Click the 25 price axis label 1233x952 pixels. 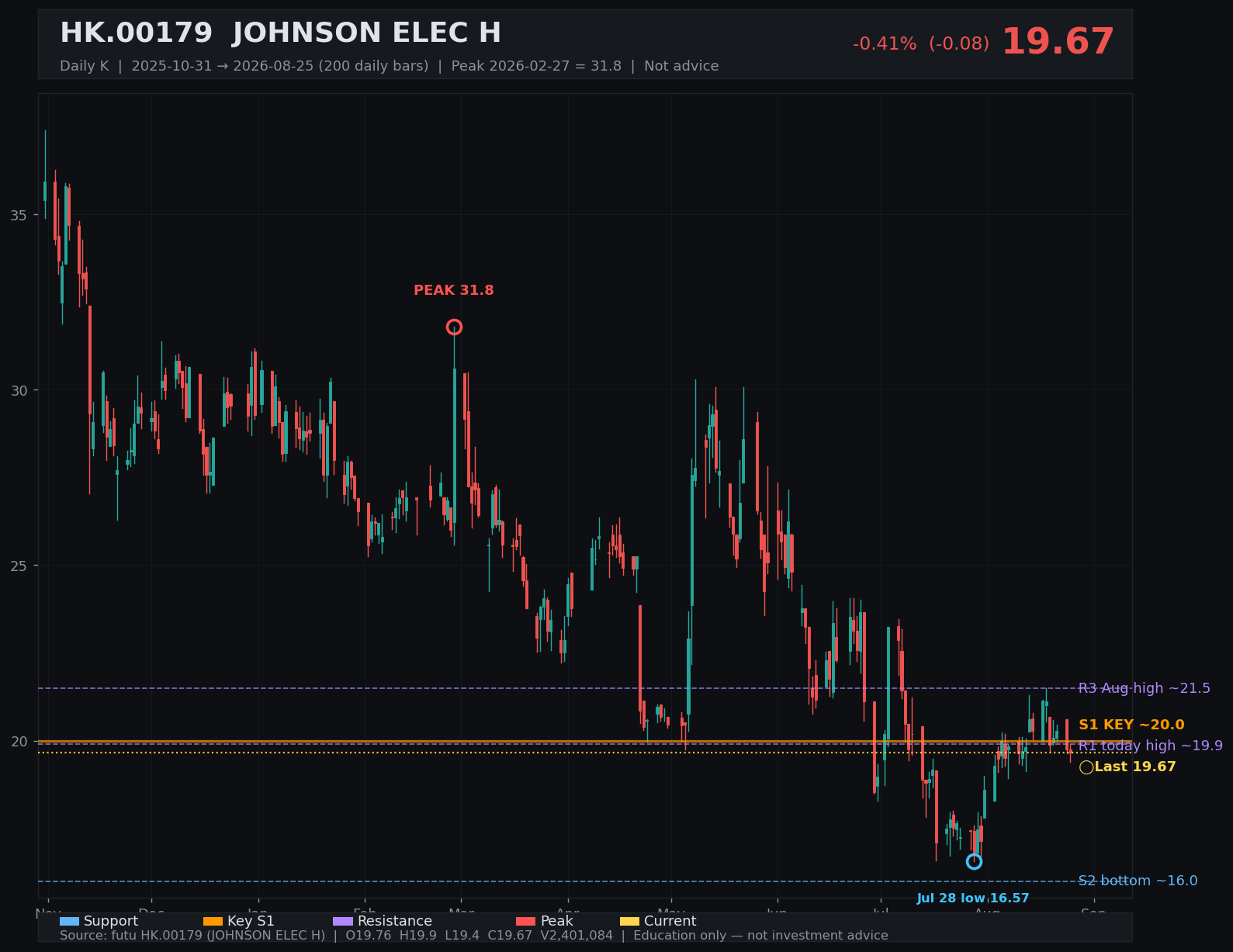pyautogui.click(x=19, y=566)
